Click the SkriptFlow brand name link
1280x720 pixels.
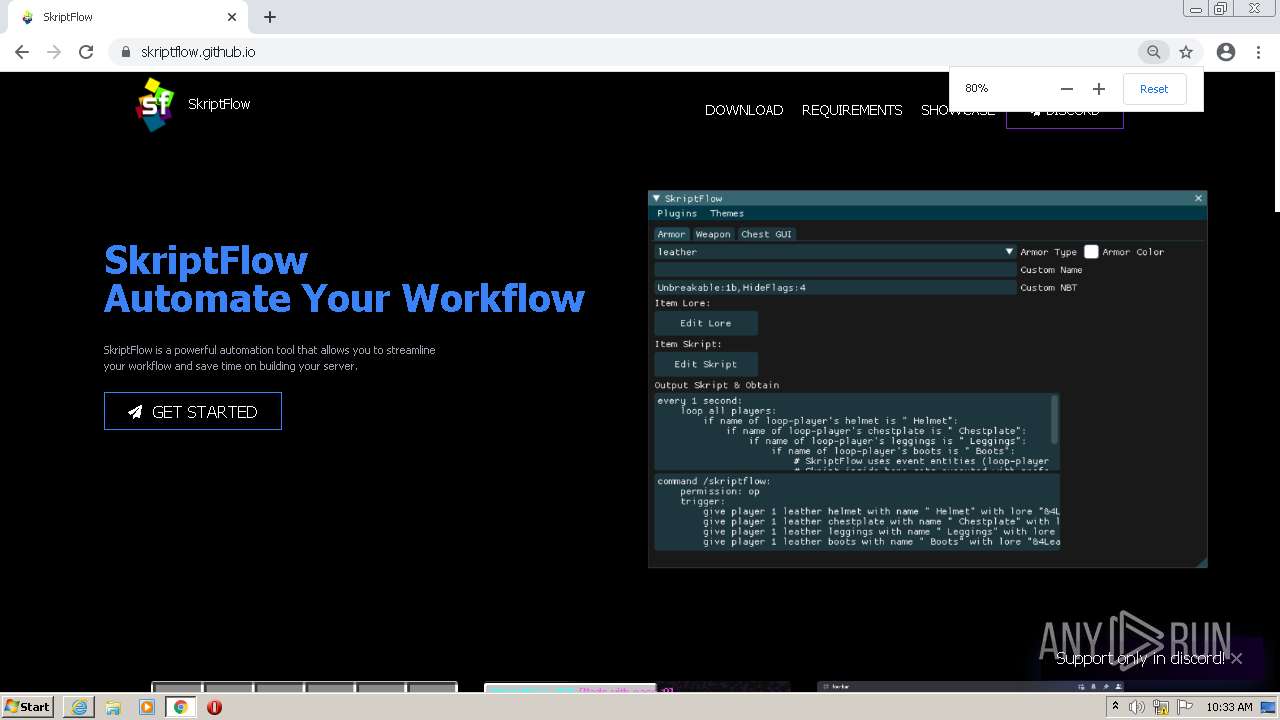(219, 104)
